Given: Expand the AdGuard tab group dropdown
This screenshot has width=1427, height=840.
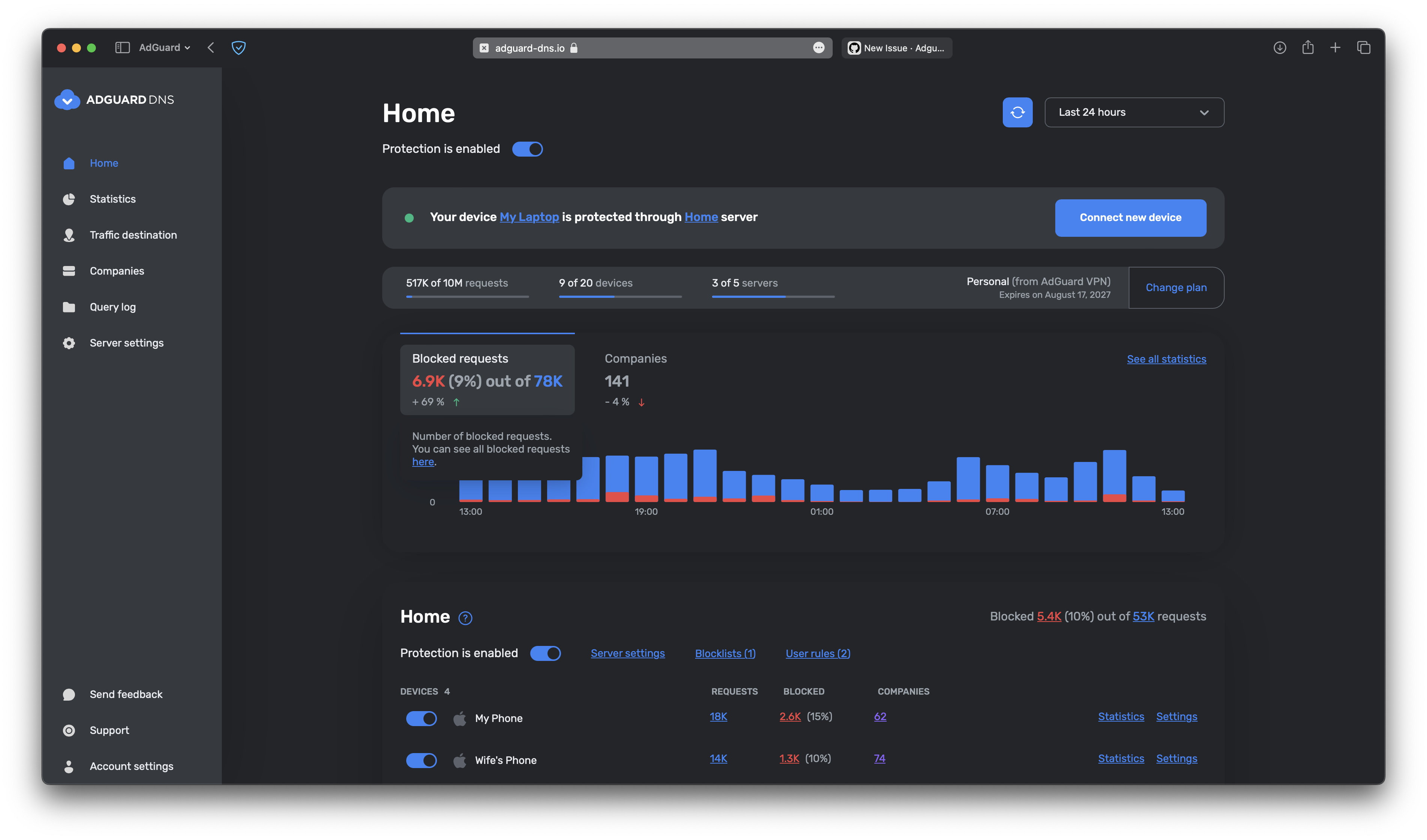Looking at the screenshot, I should coord(165,48).
